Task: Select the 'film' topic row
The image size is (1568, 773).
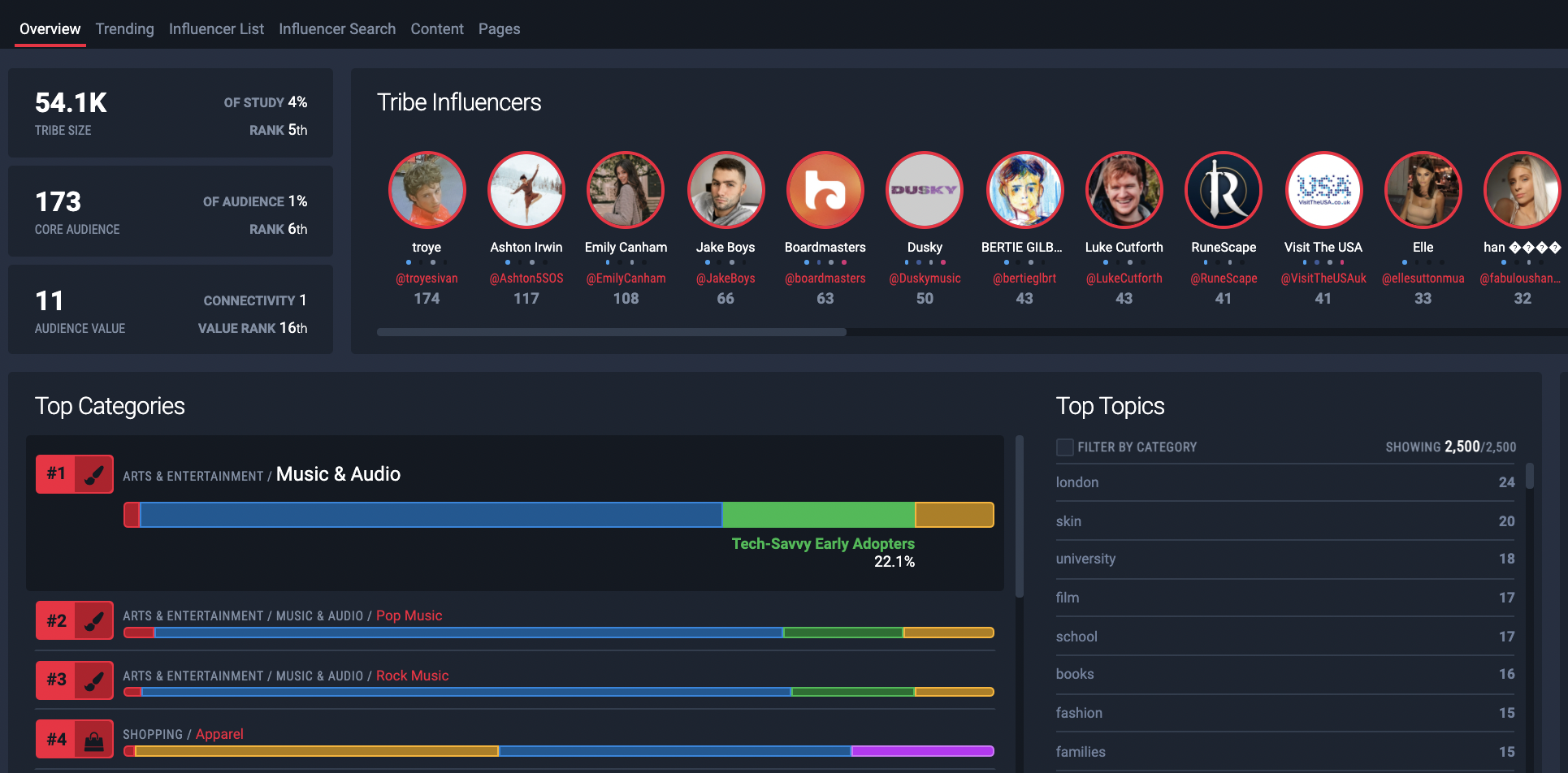Action: point(1285,598)
